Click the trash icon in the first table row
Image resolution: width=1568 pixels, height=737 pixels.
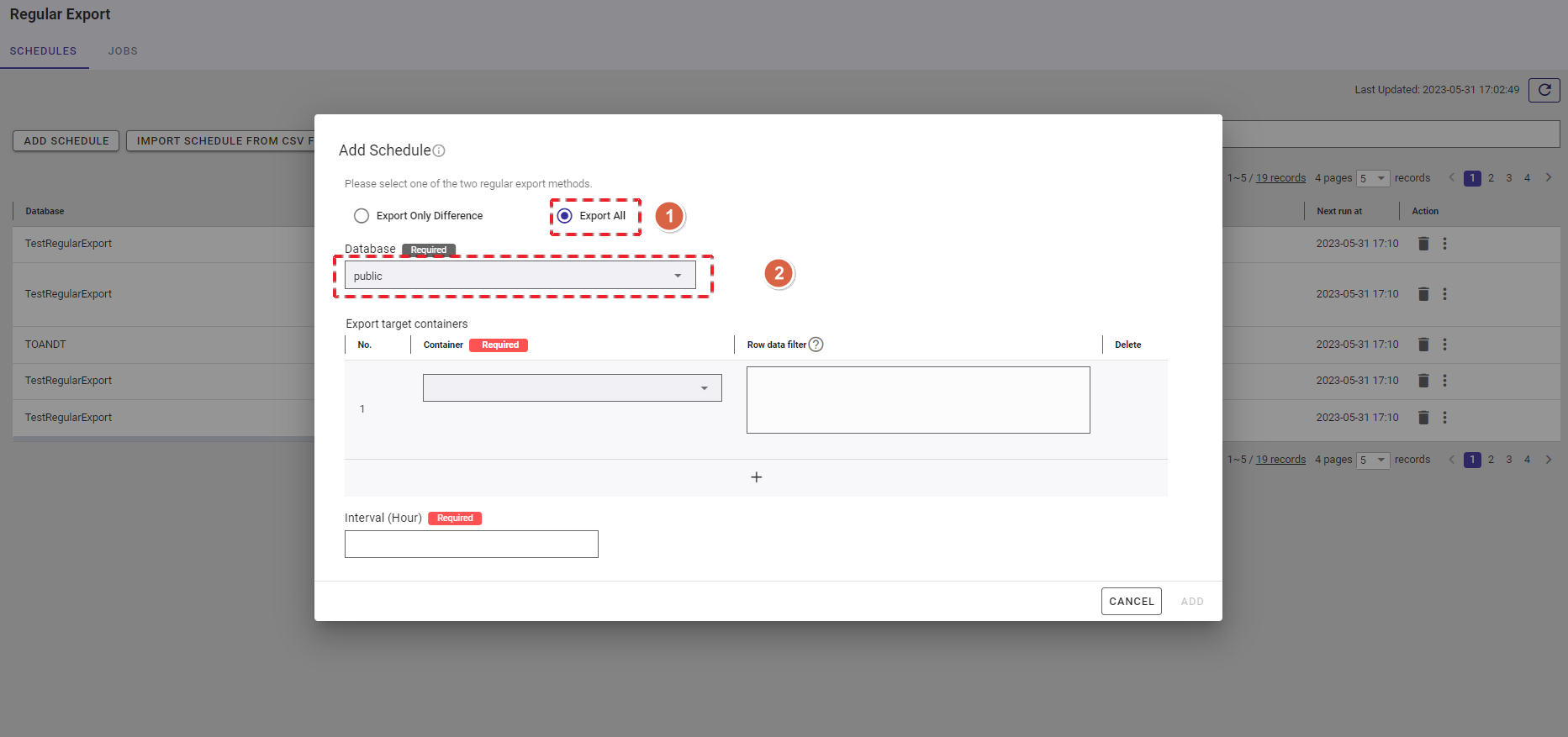click(1423, 244)
